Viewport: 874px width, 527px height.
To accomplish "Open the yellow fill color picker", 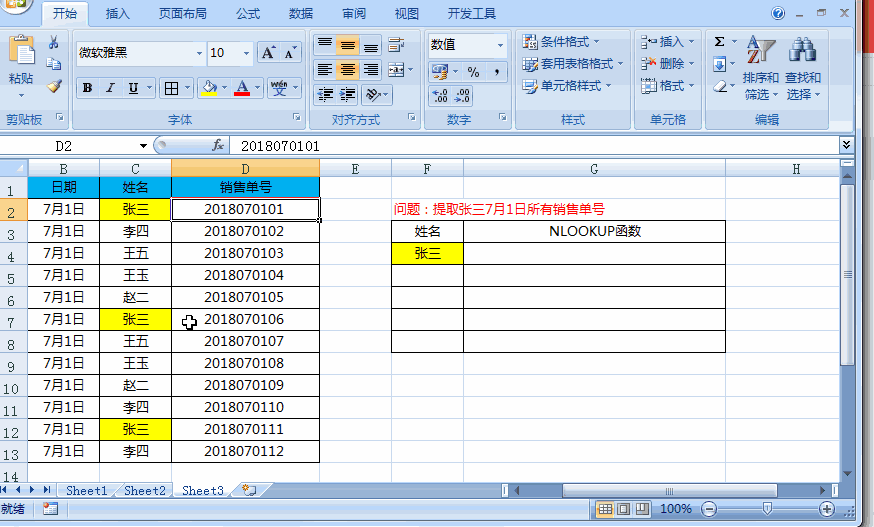I will tap(225, 88).
